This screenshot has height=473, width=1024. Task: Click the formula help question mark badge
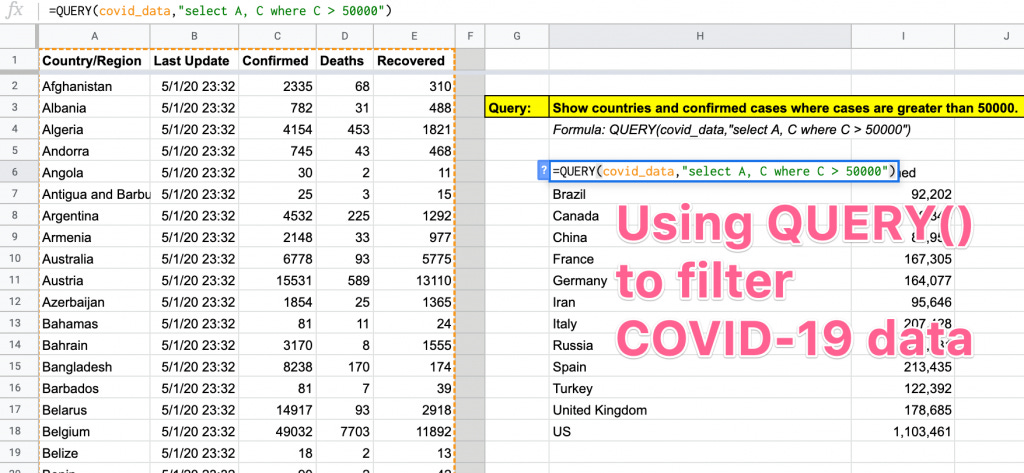[x=543, y=171]
